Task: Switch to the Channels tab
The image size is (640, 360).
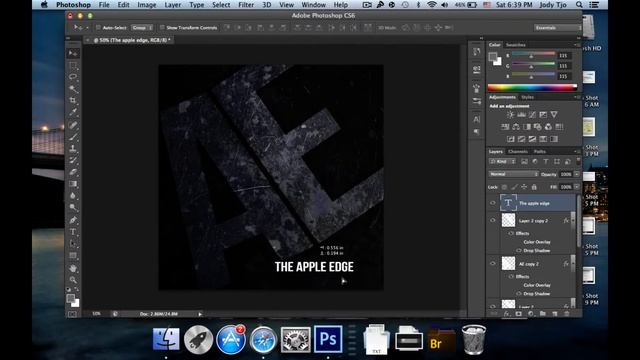Action: click(518, 151)
